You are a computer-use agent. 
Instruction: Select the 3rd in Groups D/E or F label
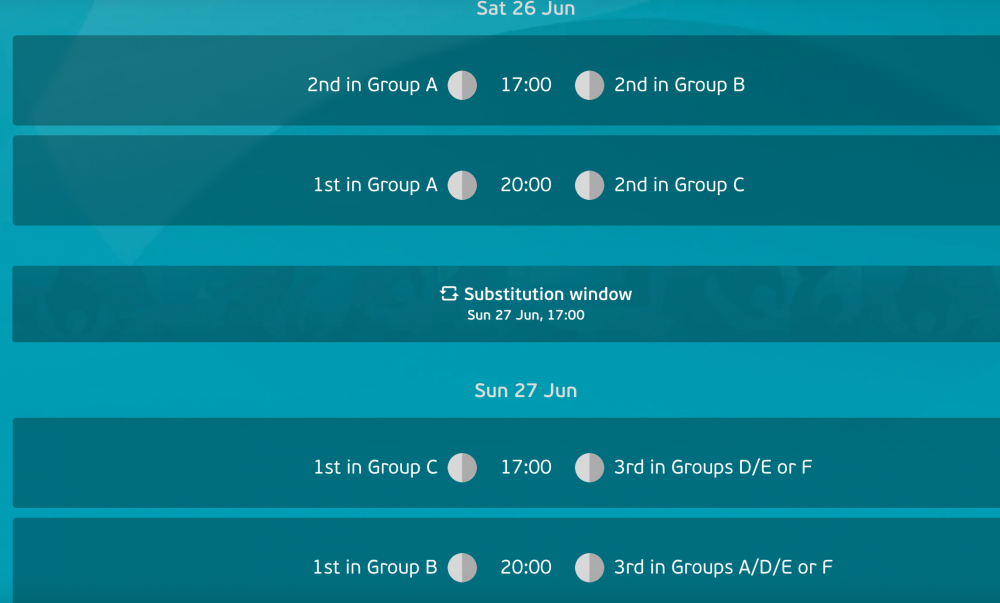coord(713,467)
